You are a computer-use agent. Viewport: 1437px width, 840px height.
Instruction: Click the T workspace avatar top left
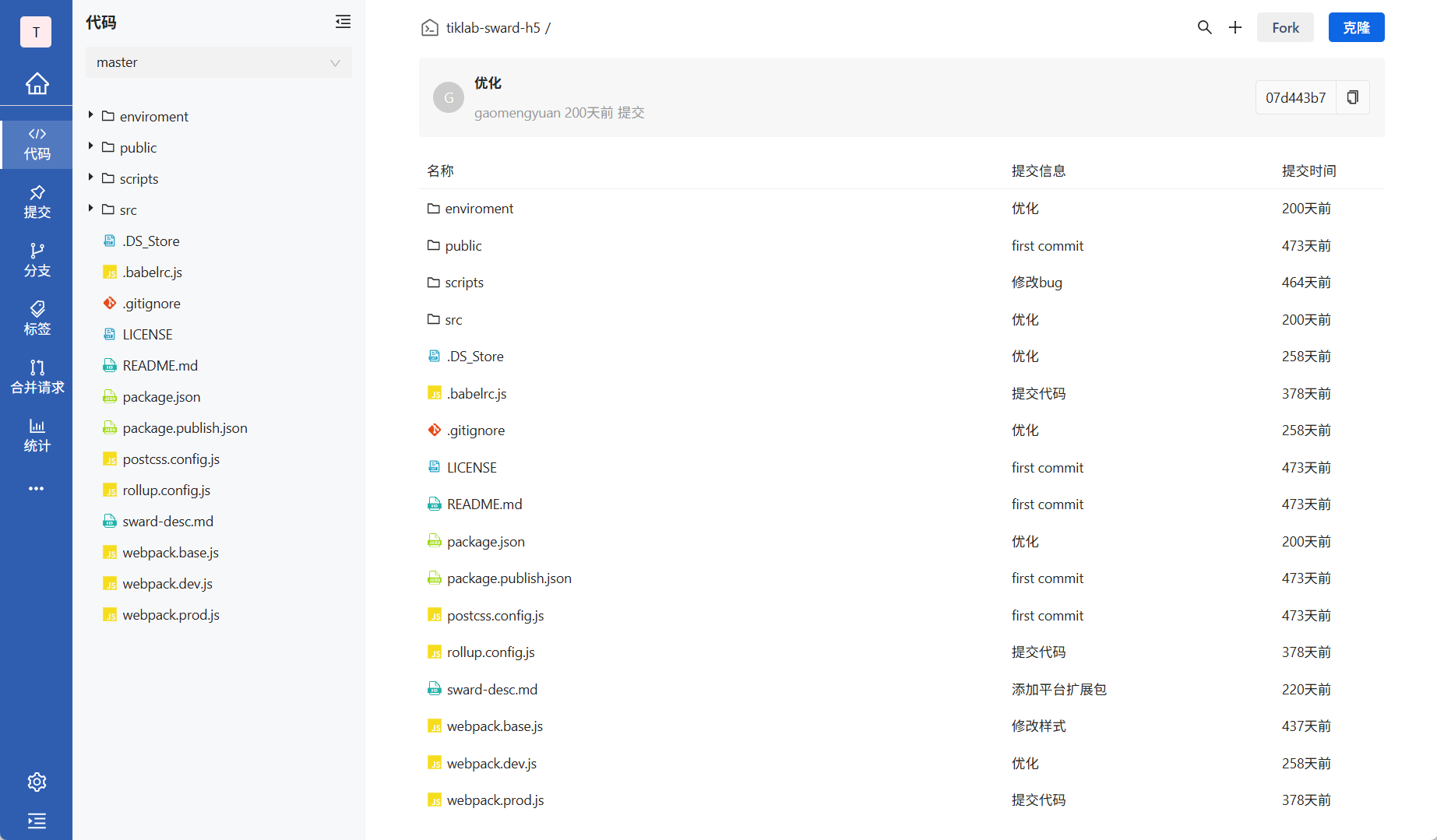(35, 32)
